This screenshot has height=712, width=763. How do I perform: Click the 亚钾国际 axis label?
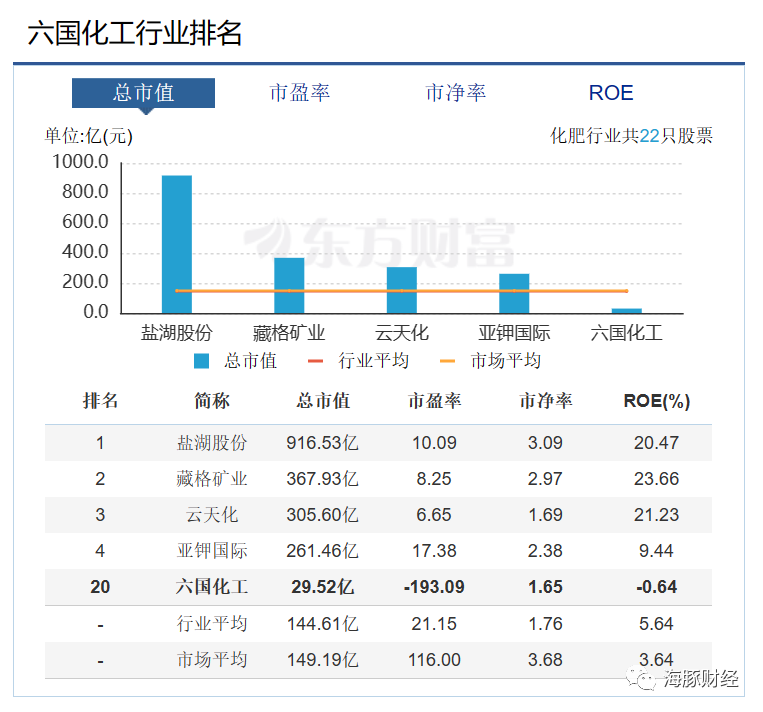tap(514, 333)
